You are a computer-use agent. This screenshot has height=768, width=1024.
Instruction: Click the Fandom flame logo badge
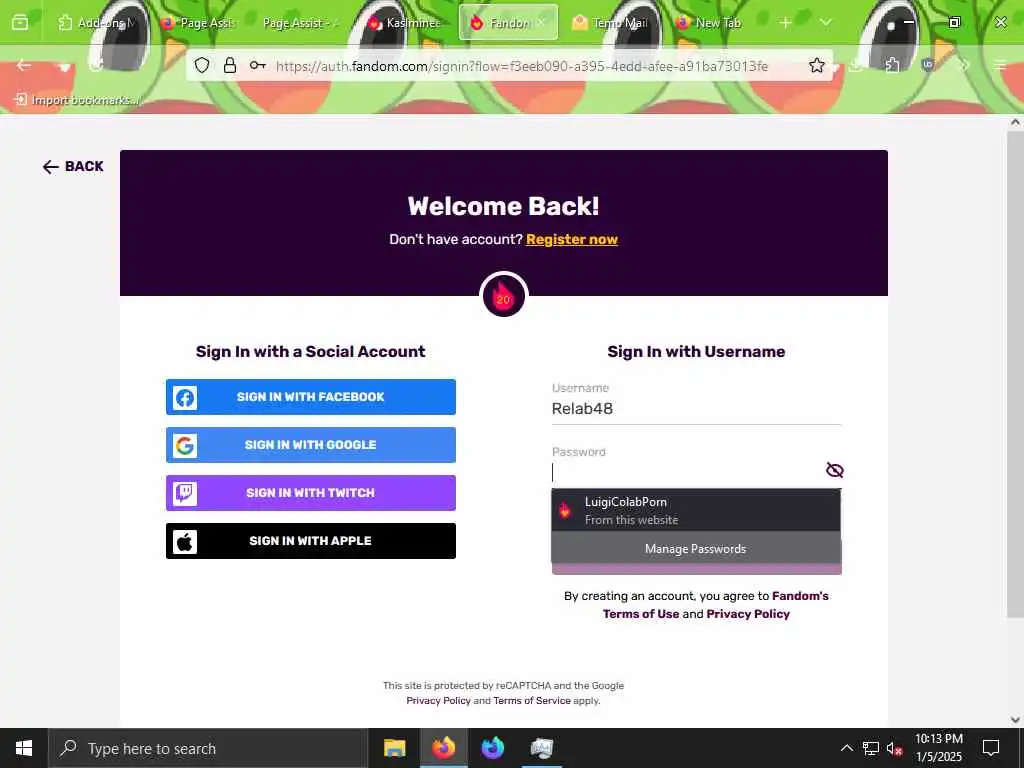[504, 296]
